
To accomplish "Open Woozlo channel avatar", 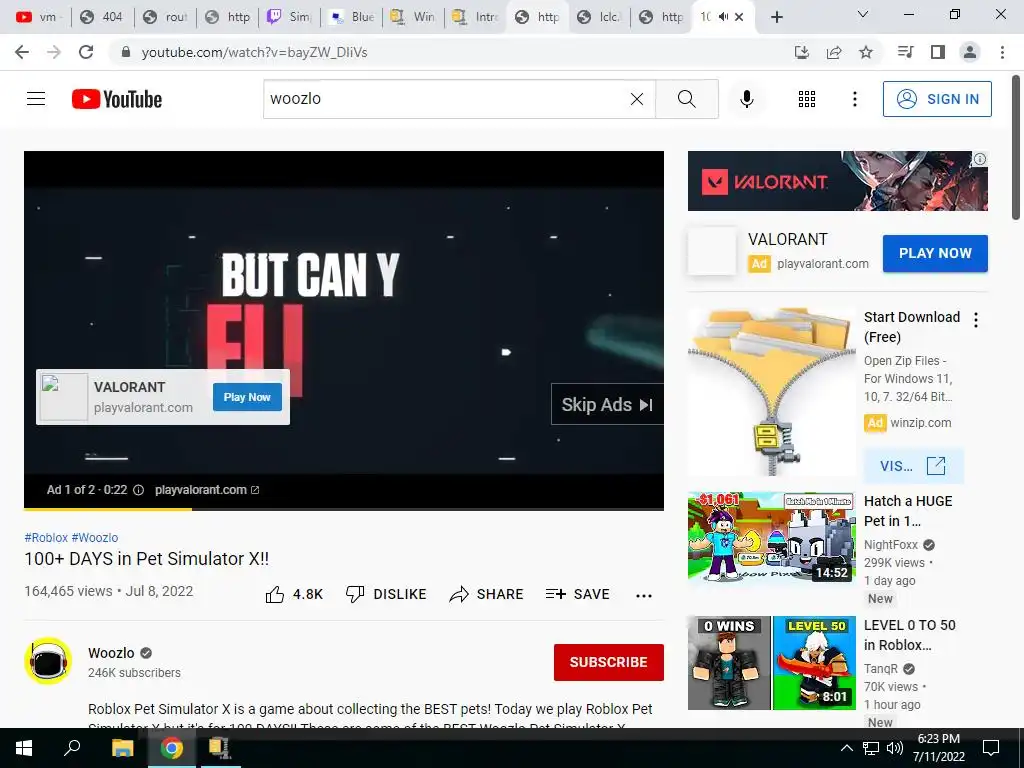I will point(48,661).
